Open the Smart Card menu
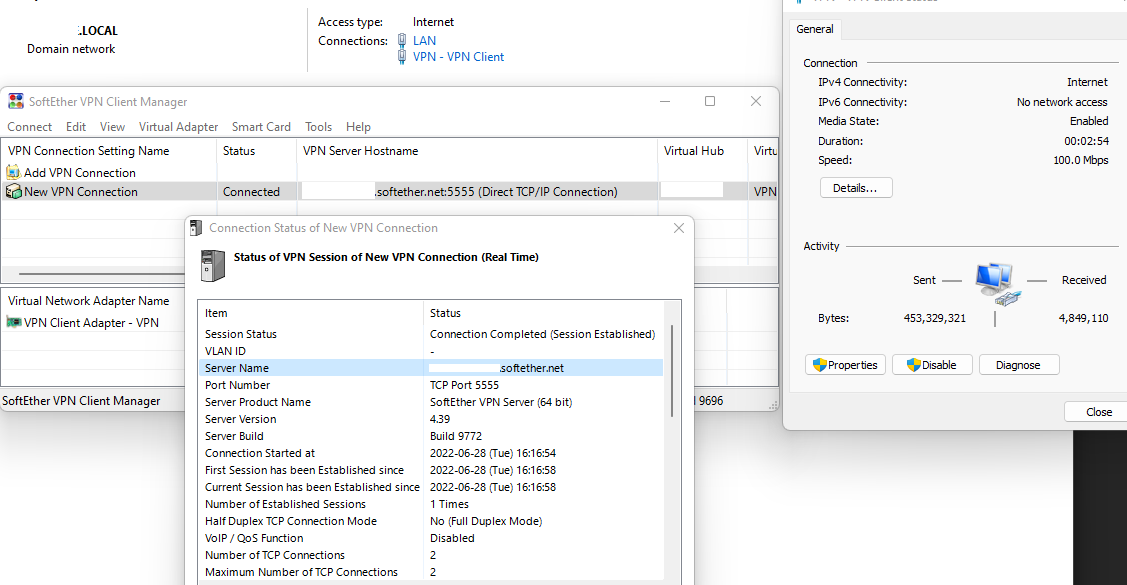Image resolution: width=1127 pixels, height=585 pixels. (261, 126)
